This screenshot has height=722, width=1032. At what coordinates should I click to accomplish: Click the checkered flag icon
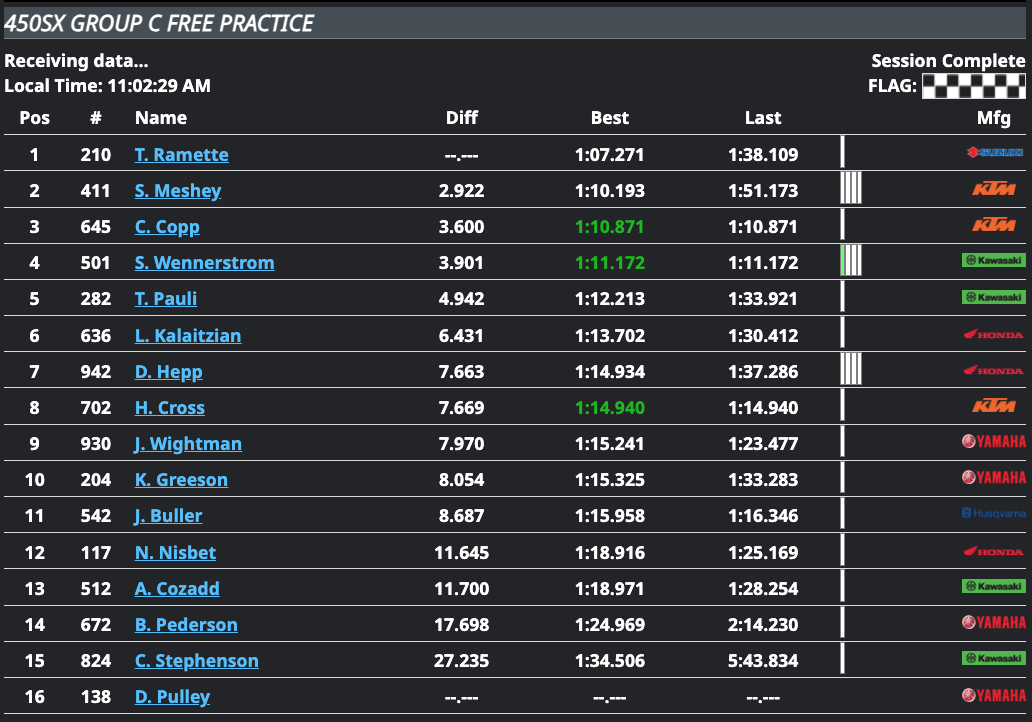pos(973,86)
